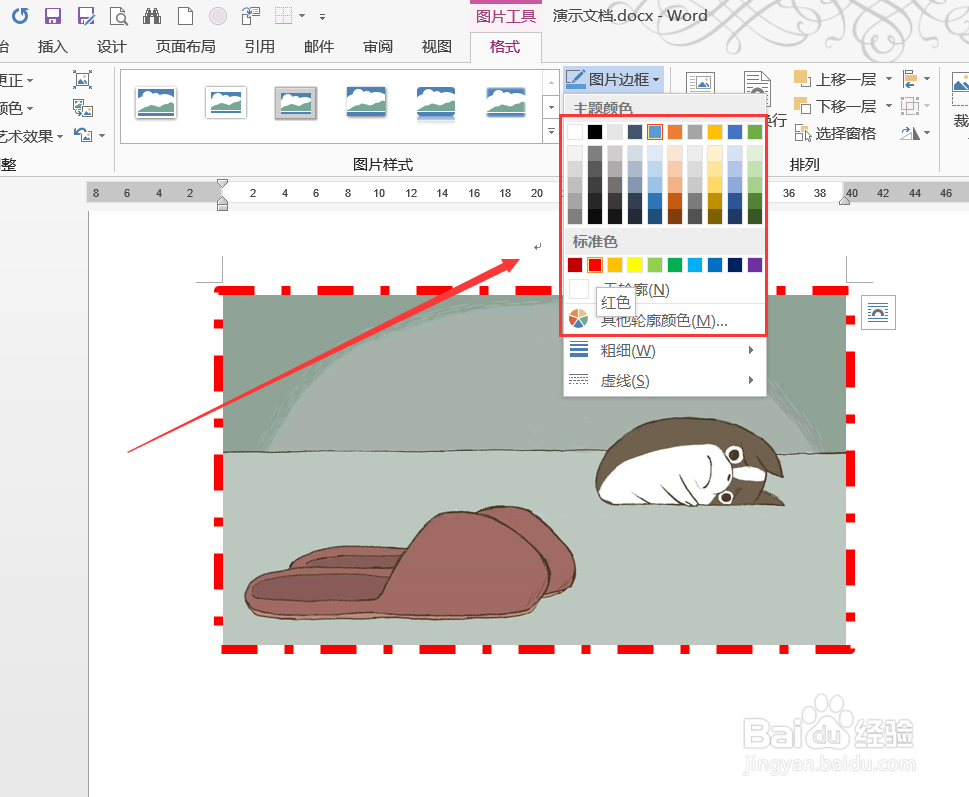The image size is (969, 797).
Task: Click the Layout Options icon beside the picture
Action: tap(878, 313)
